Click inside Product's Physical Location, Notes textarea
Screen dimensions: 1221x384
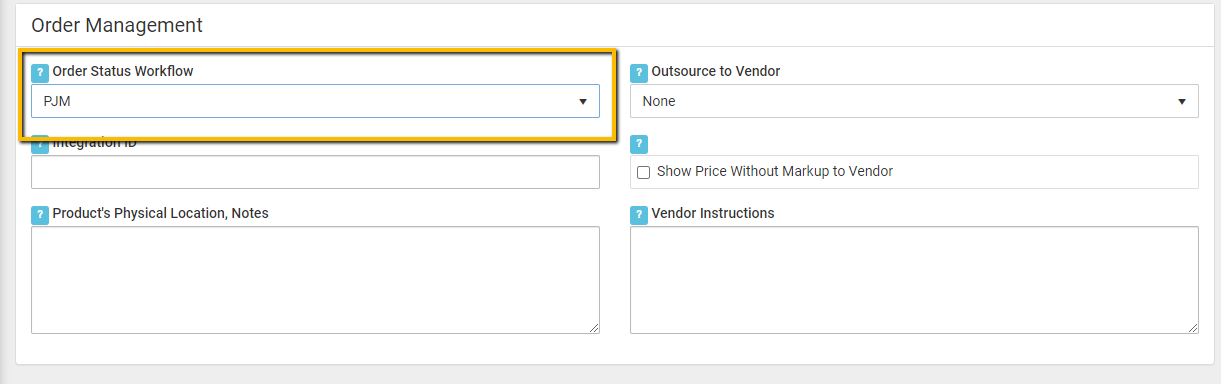coord(315,280)
